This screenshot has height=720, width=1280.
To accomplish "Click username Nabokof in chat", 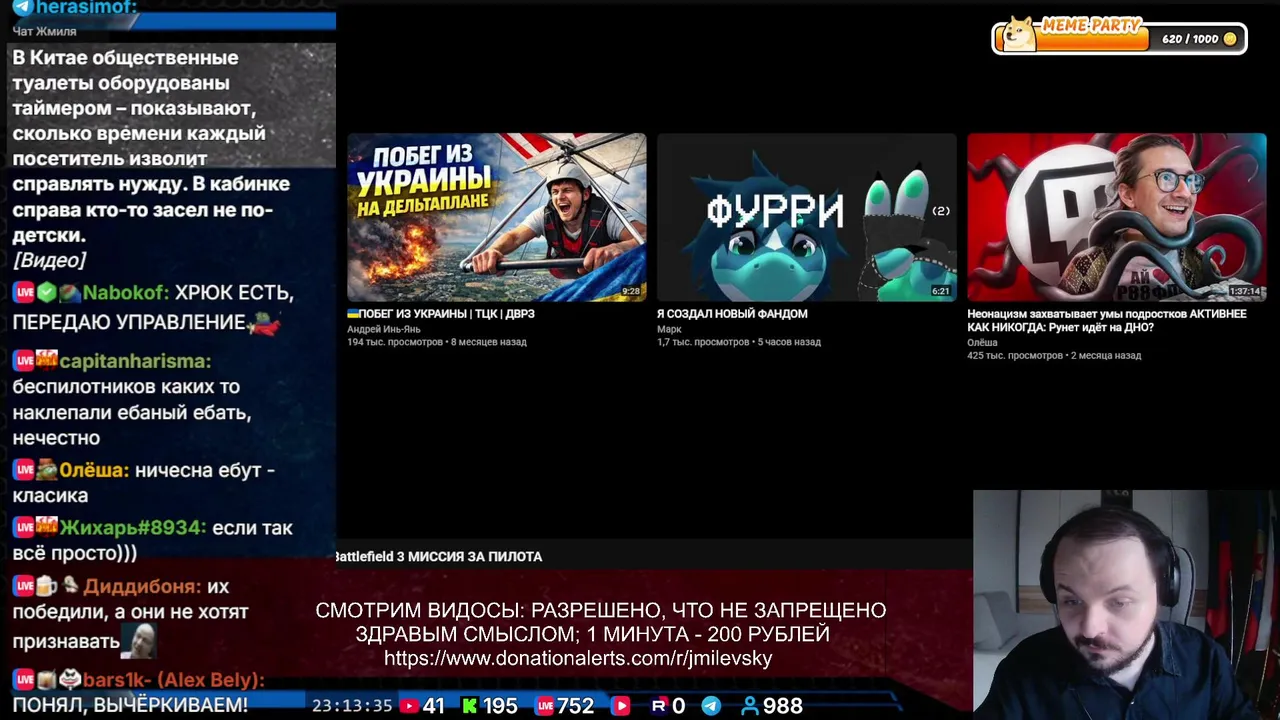I will [x=126, y=293].
